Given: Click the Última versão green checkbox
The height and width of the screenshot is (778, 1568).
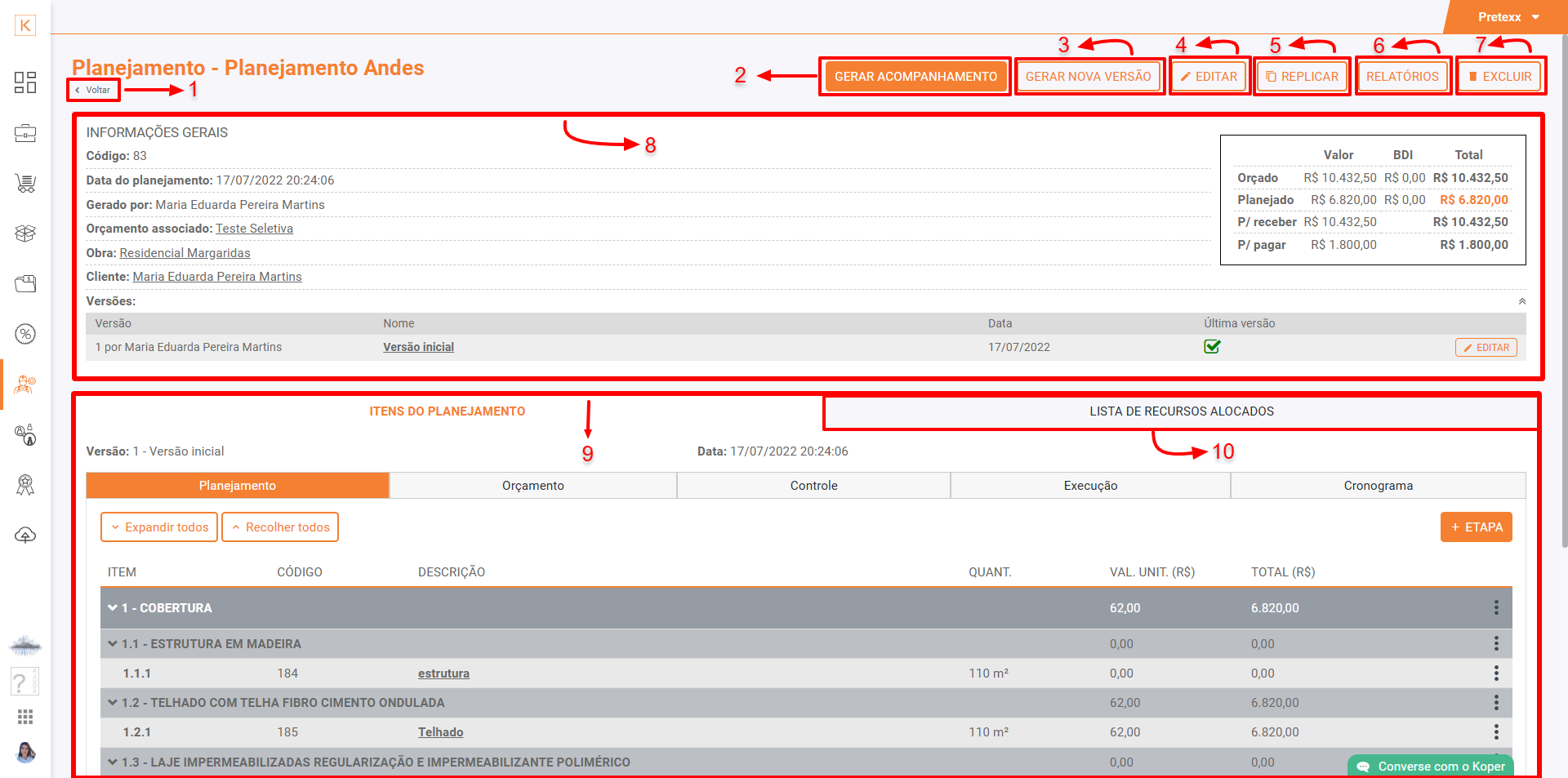Looking at the screenshot, I should pyautogui.click(x=1212, y=347).
